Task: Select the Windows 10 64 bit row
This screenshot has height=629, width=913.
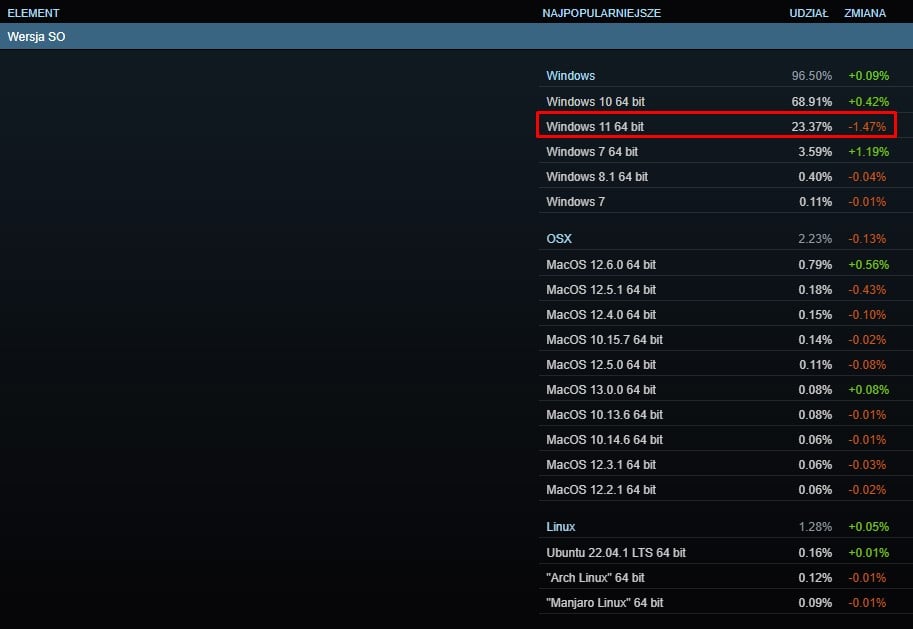Action: click(x=594, y=102)
